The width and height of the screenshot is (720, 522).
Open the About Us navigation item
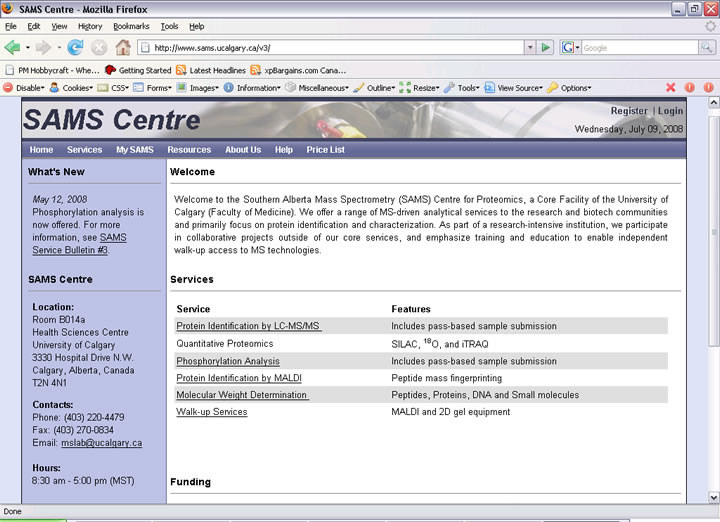[x=243, y=150]
